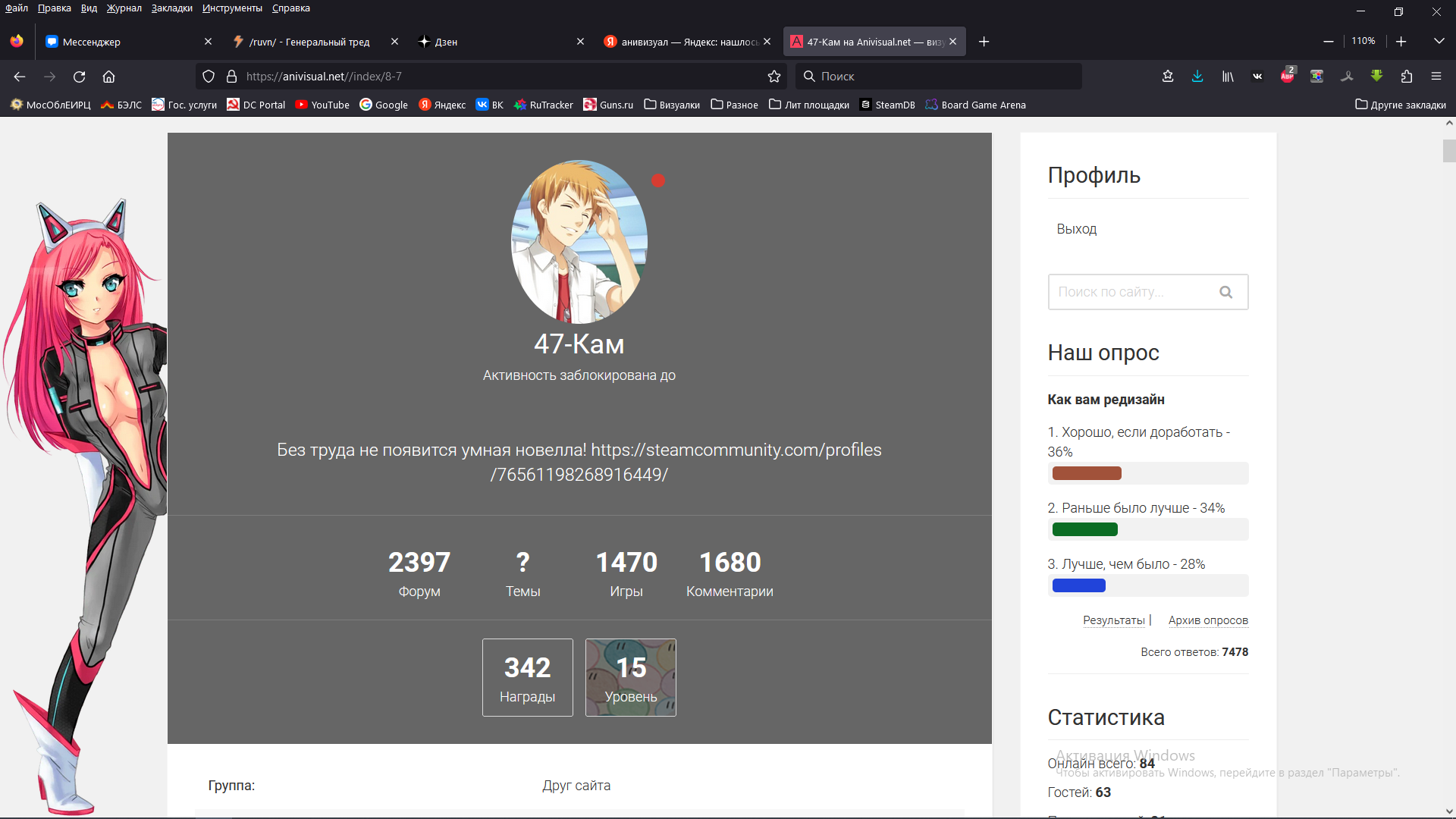Viewport: 1456px width, 819px height.
Task: Open the Архив опросов link
Action: point(1207,620)
